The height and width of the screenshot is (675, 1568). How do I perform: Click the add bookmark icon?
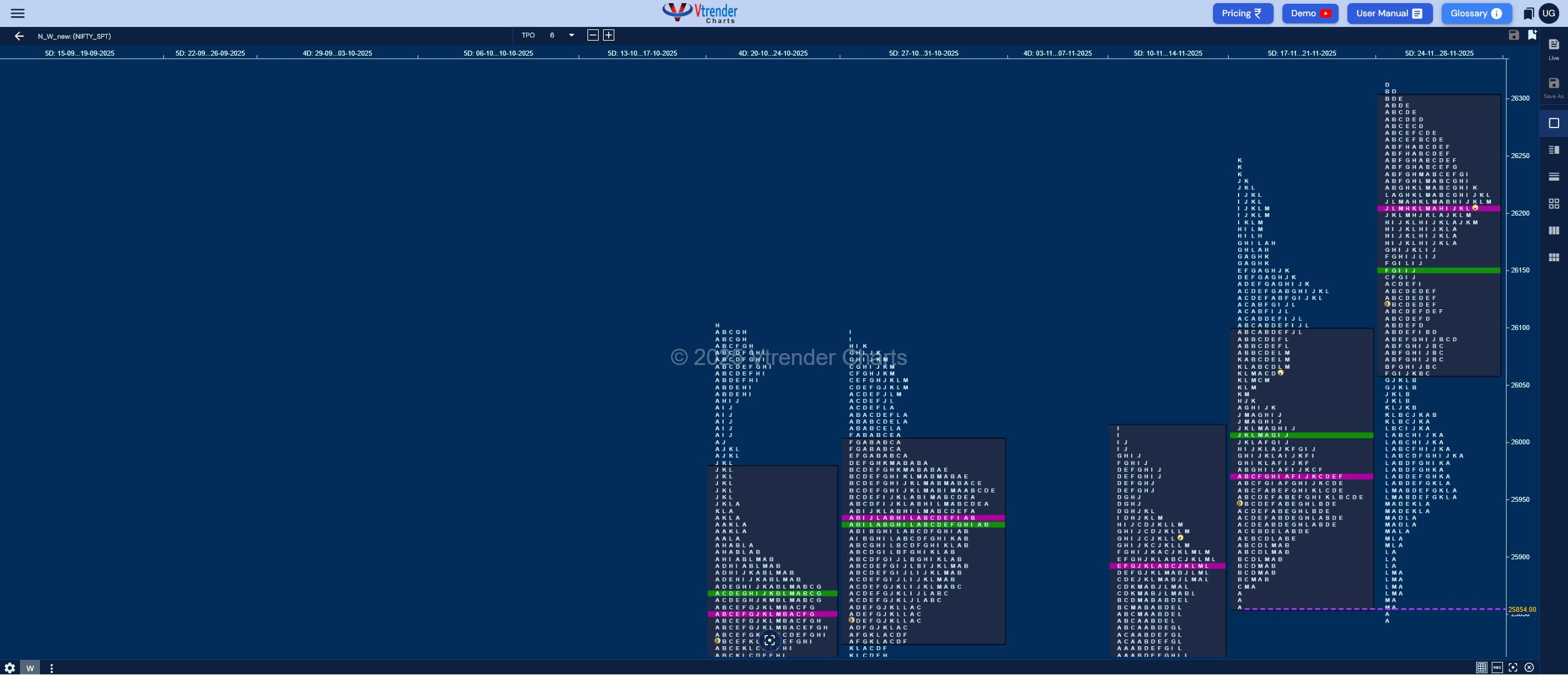tap(1532, 35)
